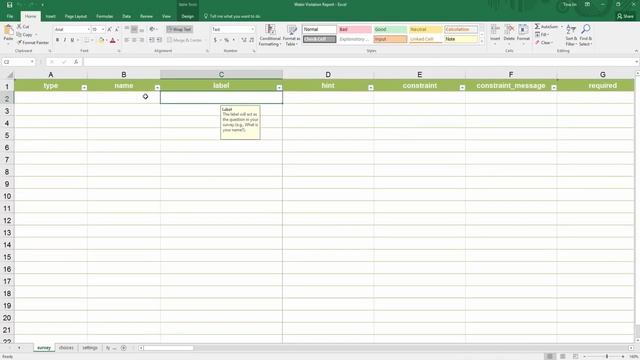Screen dimensions: 640x360
Task: Decrease font size with smaller A icon
Action: click(116, 29)
